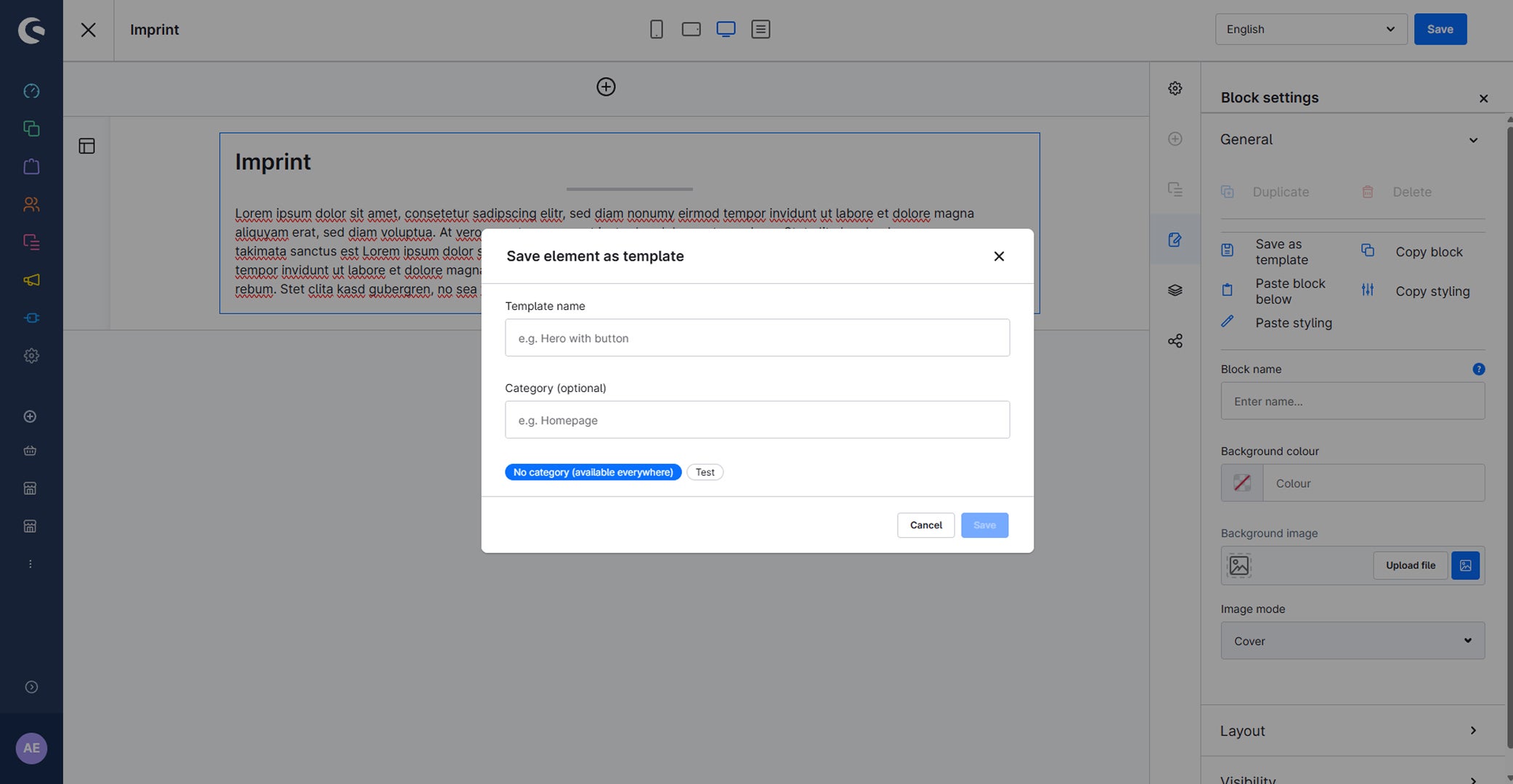
Task: Open the Orders bag icon in sidebar
Action: click(31, 166)
